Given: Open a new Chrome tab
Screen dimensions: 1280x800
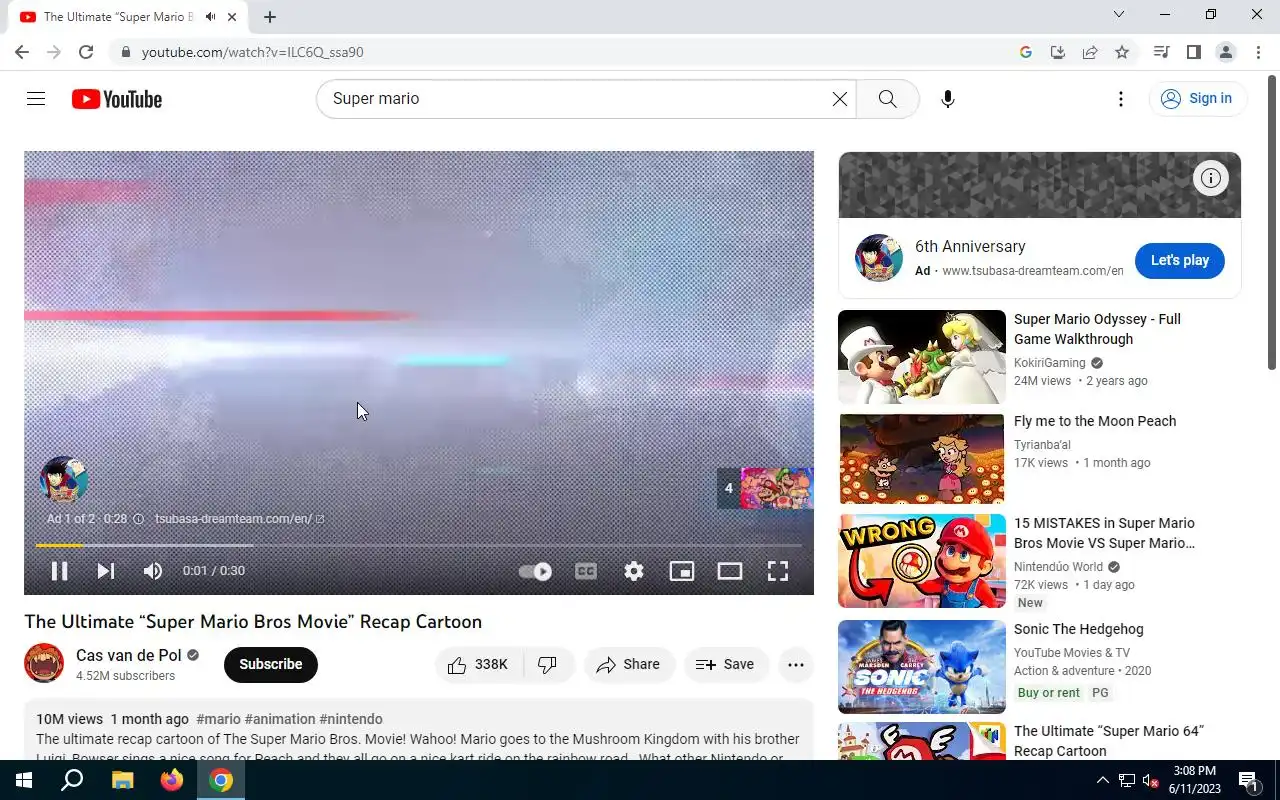Looking at the screenshot, I should [270, 17].
